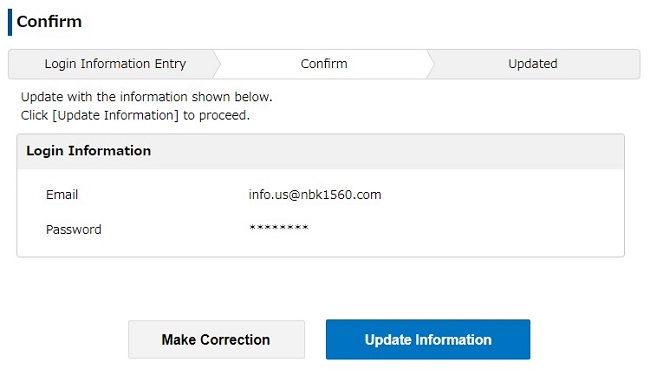Select the info.us@nbk1560.com email value
Image resolution: width=650 pixels, height=370 pixels.
315,195
